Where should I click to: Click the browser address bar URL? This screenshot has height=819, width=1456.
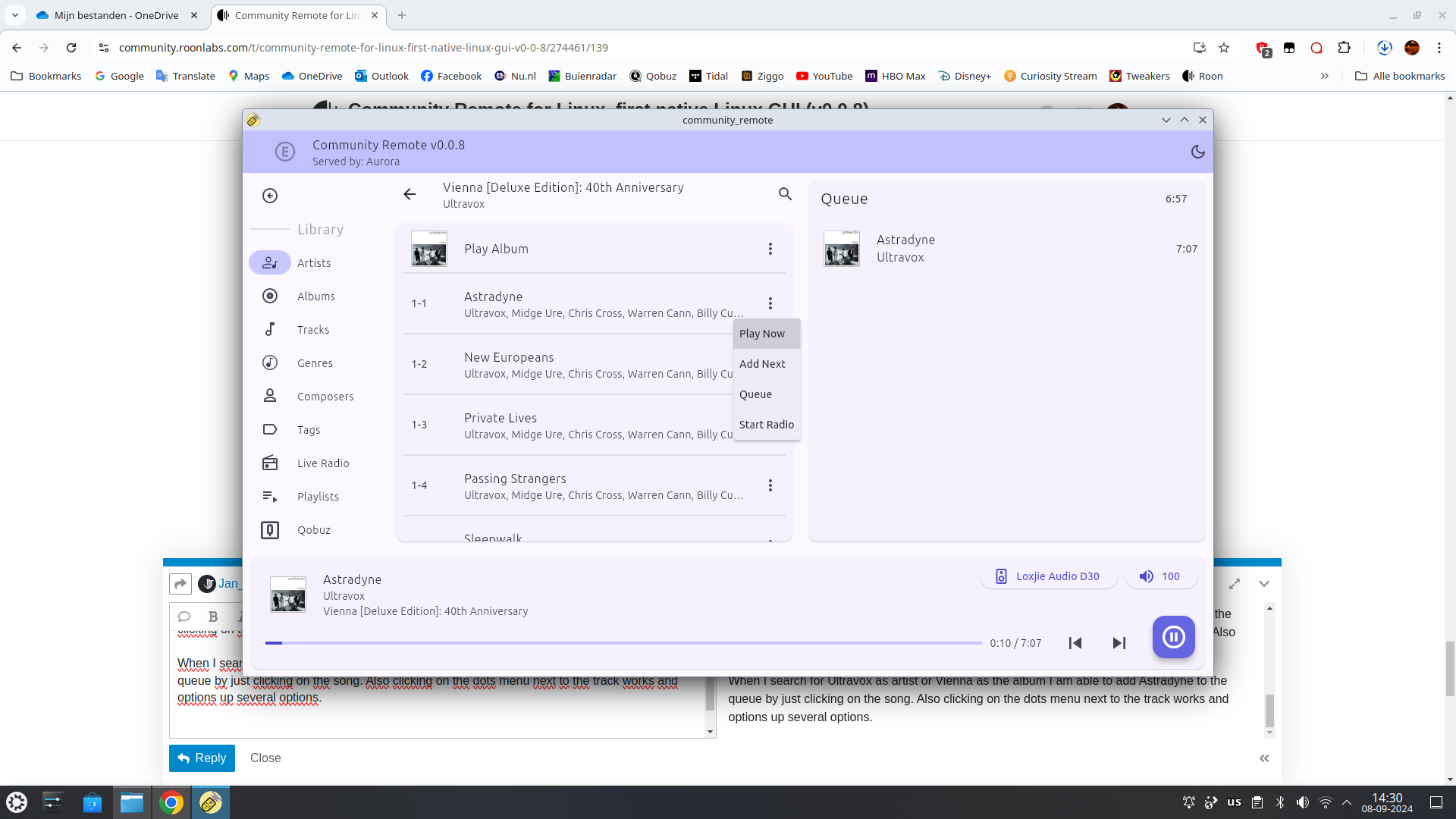coord(363,48)
